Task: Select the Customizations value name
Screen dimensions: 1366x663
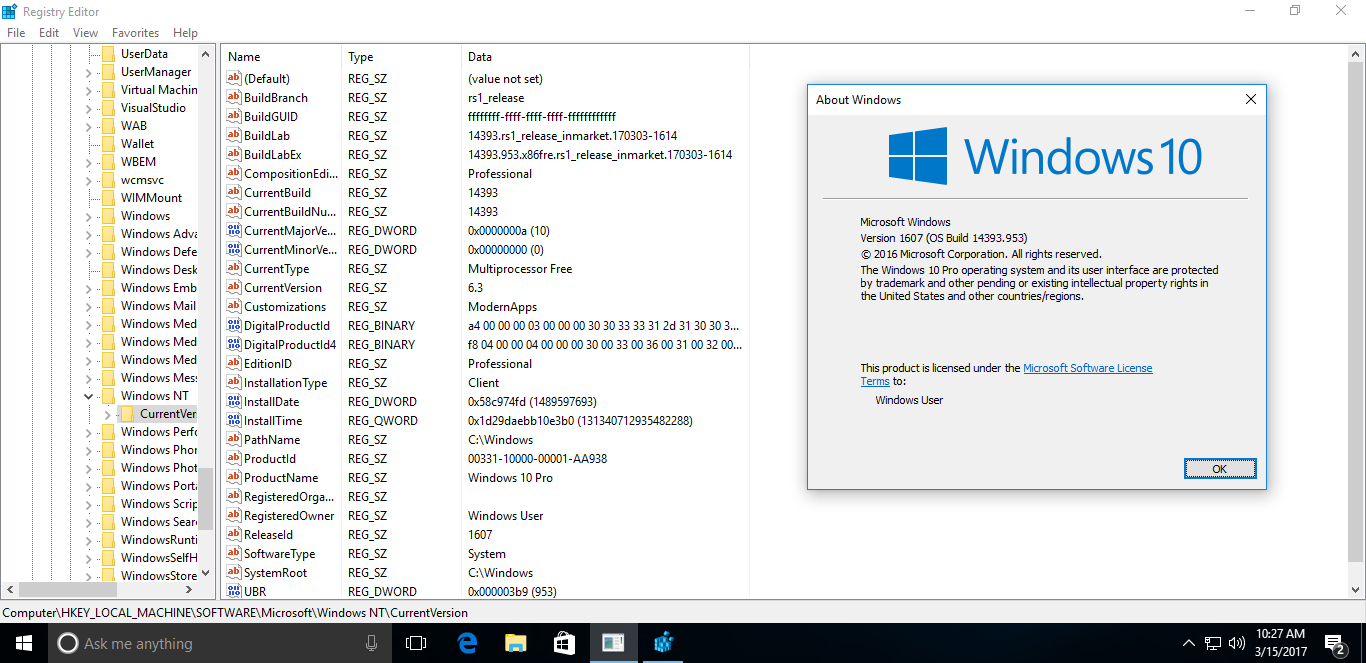Action: click(x=285, y=307)
